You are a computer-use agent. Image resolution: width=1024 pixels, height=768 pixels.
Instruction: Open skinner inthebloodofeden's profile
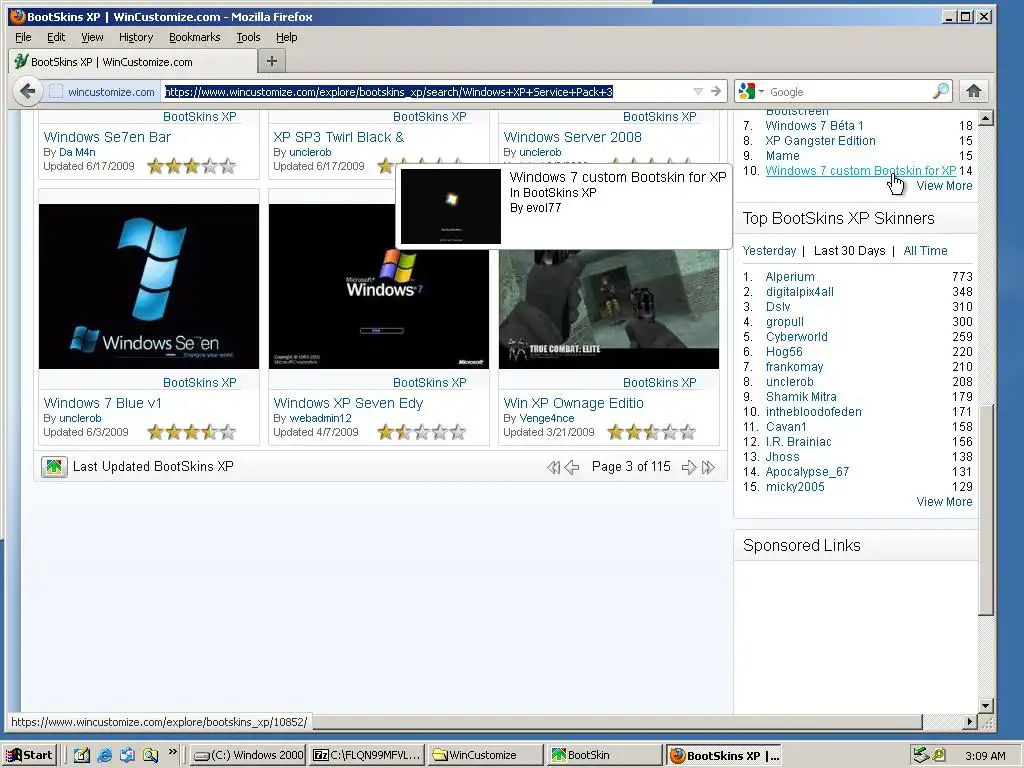[x=813, y=412]
